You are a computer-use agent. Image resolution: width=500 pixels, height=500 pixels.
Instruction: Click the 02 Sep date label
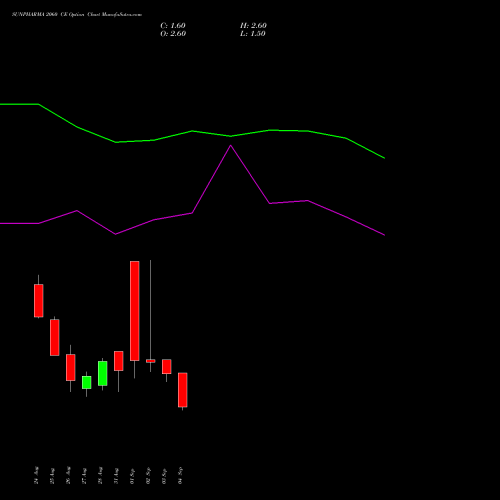(148, 475)
